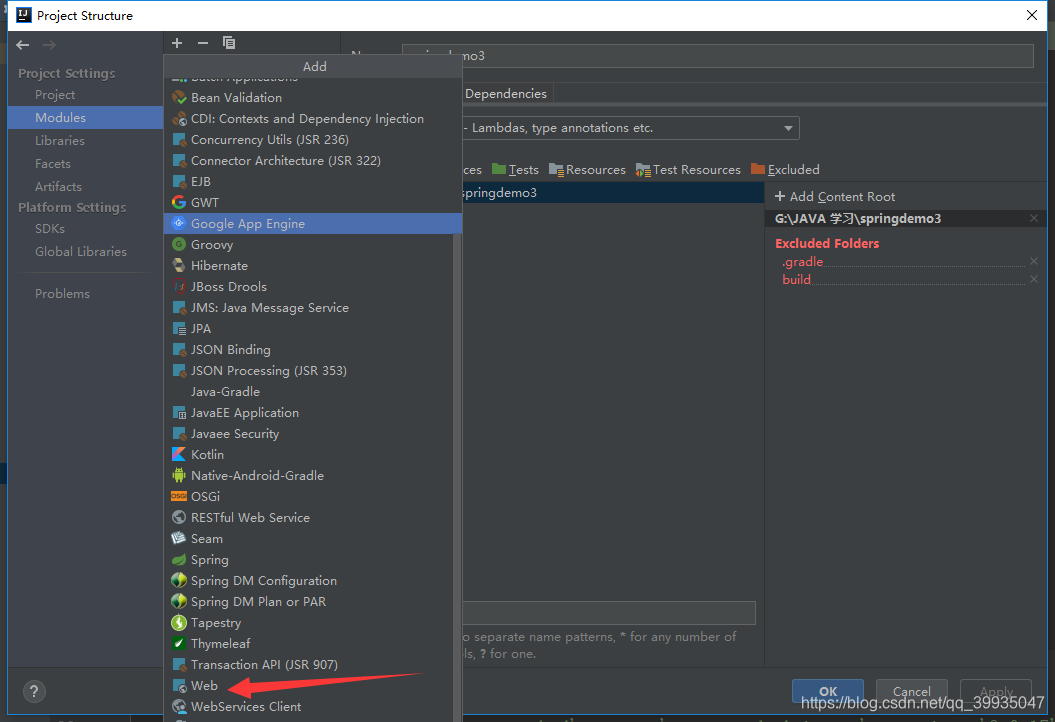Select JPA from the Add list

313,328
